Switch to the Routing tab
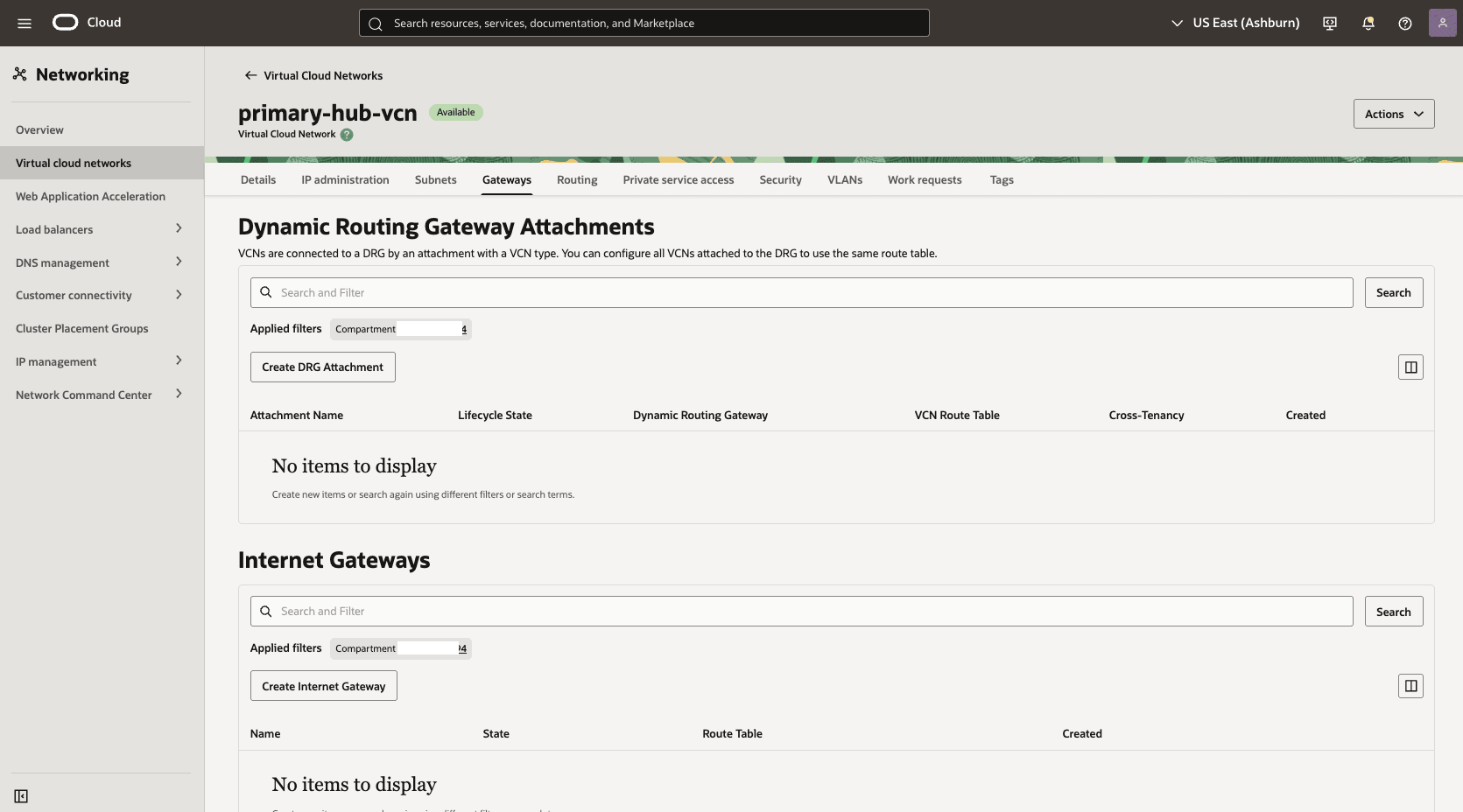1463x812 pixels. pyautogui.click(x=576, y=179)
